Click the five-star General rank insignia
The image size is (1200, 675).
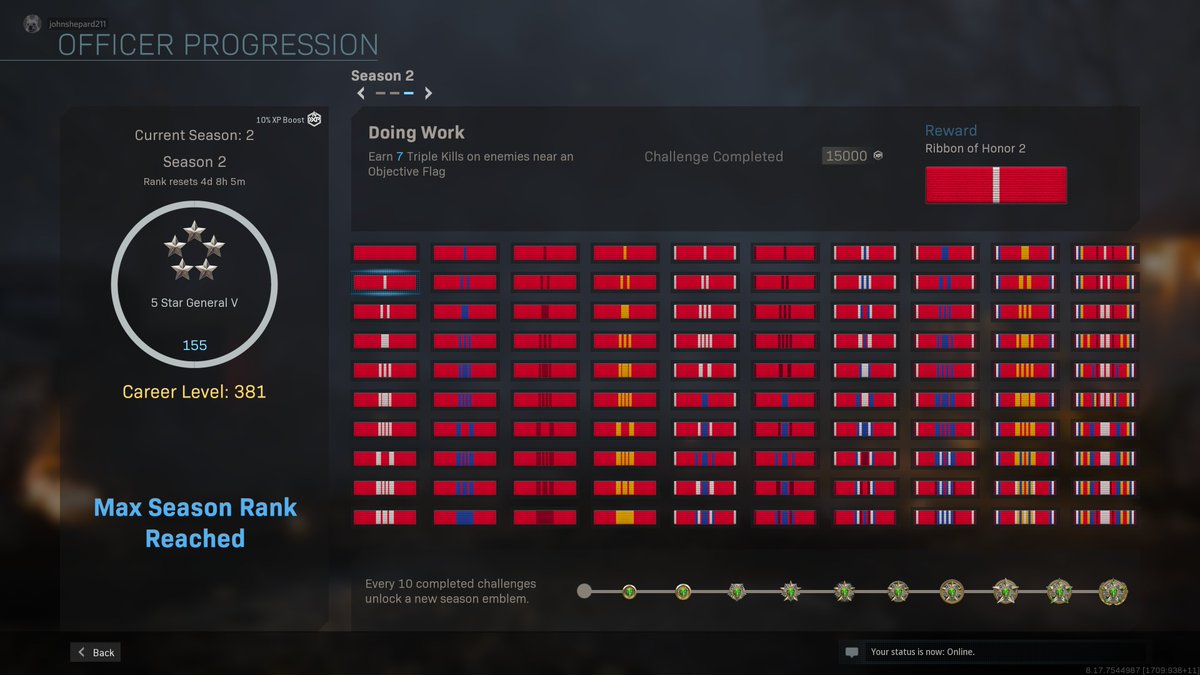click(x=194, y=252)
